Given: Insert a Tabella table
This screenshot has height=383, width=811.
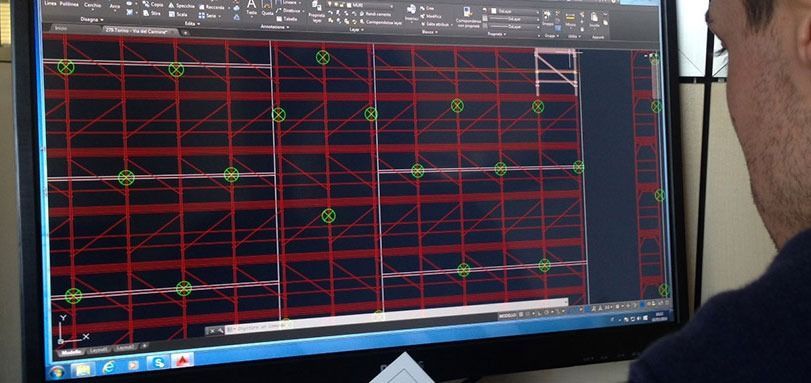Looking at the screenshot, I should [286, 19].
